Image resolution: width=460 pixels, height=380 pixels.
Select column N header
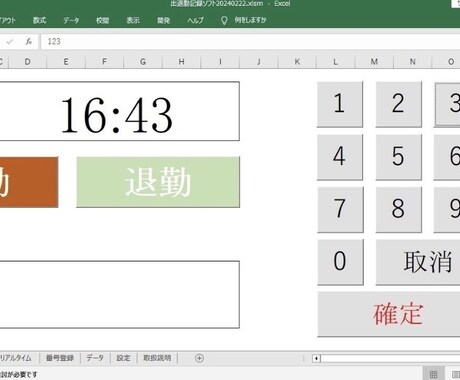(x=413, y=62)
